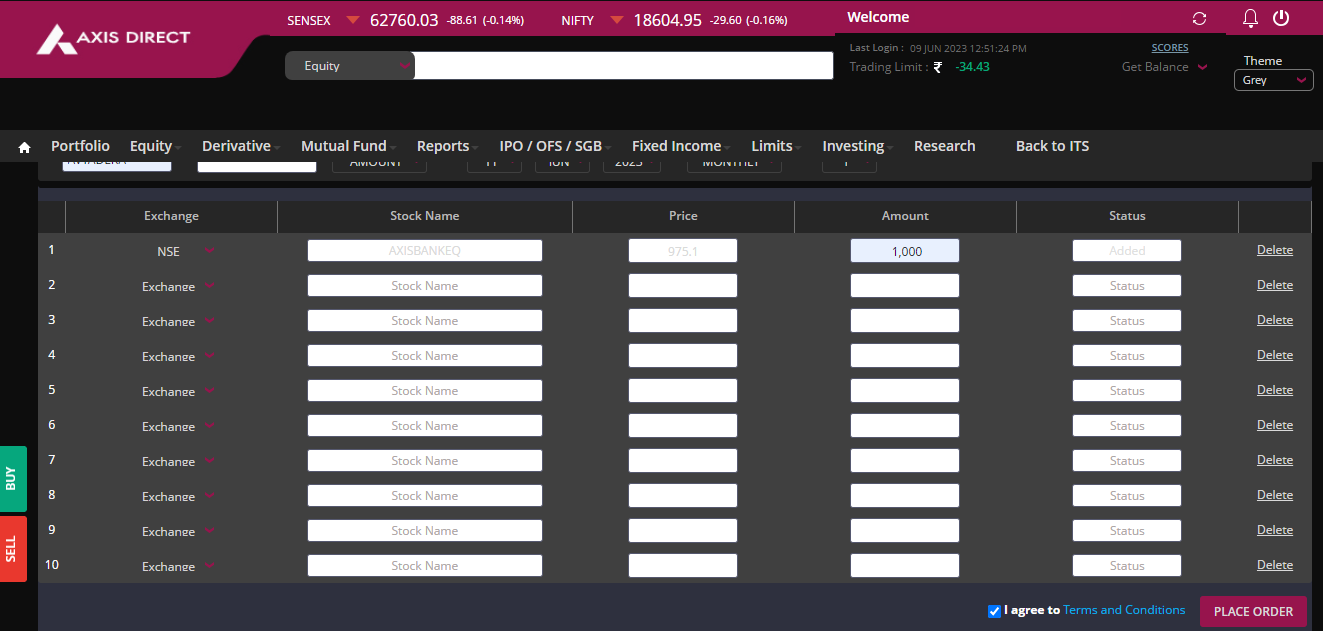The height and width of the screenshot is (631, 1323).
Task: Click the Stock Name field in row 4
Action: 425,356
